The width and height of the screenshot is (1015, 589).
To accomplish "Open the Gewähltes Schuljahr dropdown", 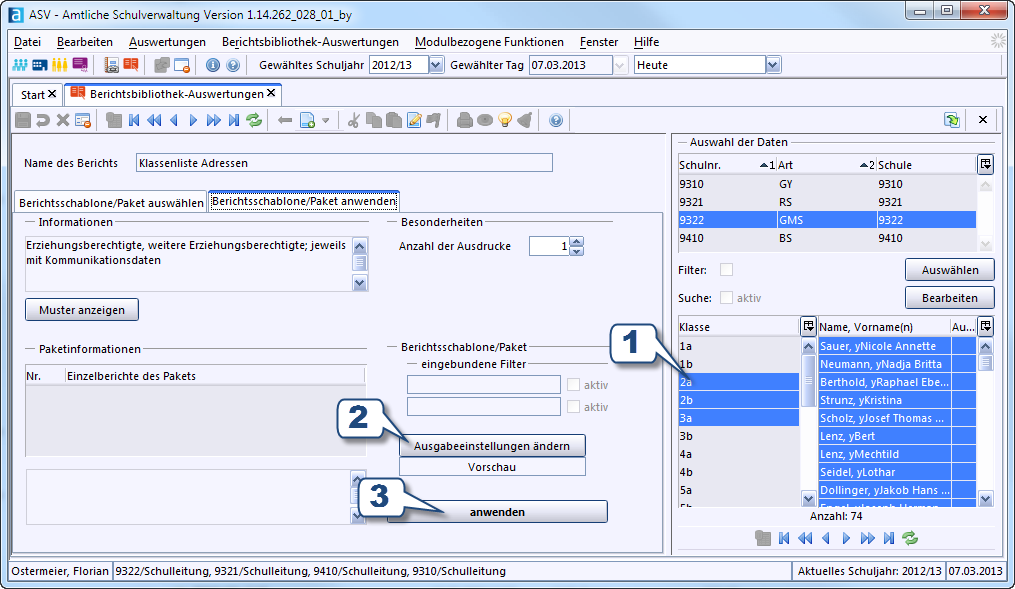I will click(436, 65).
